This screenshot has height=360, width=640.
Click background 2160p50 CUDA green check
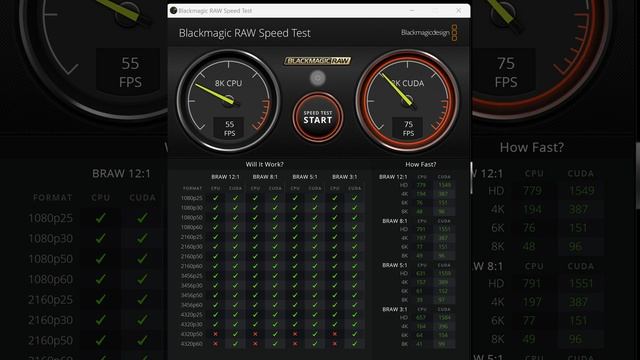point(142,340)
